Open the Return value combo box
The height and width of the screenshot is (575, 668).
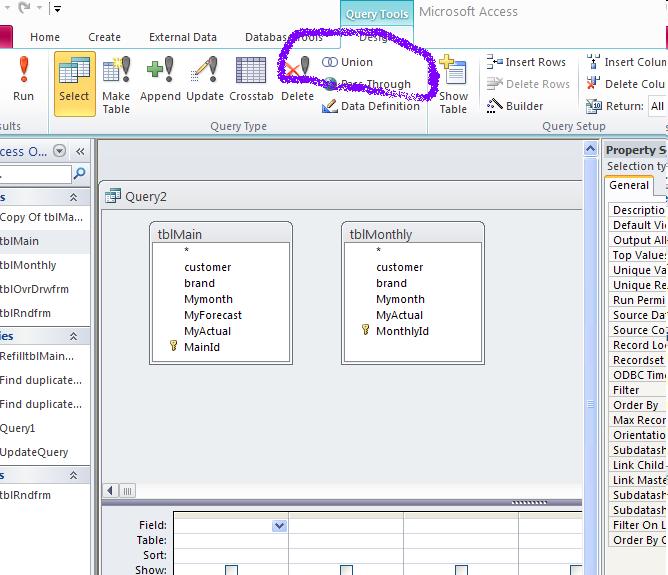coord(657,106)
